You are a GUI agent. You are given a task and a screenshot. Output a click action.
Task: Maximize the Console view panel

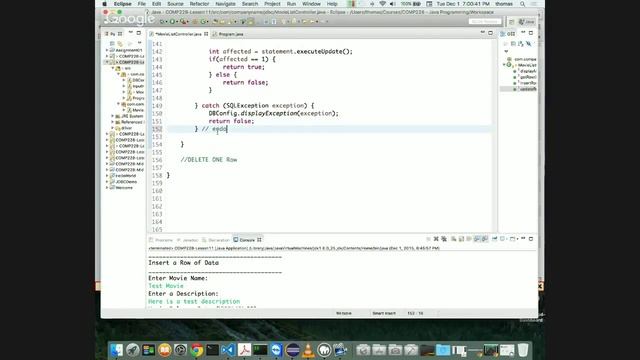tap(531, 239)
